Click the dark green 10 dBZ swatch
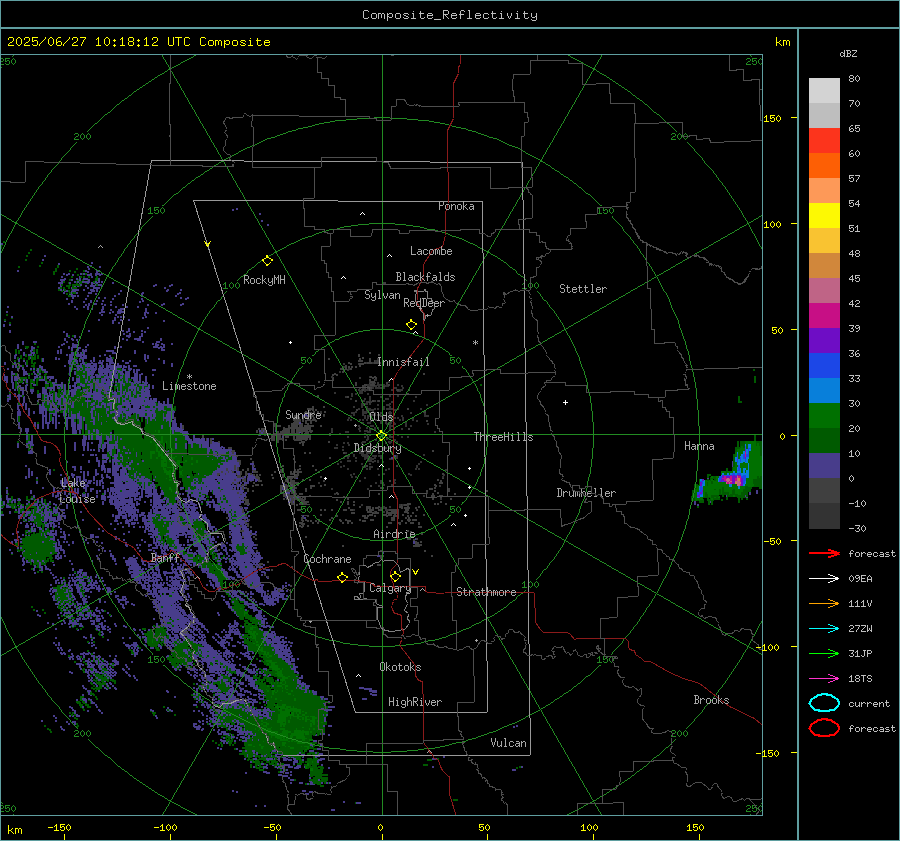This screenshot has height=841, width=900. click(824, 441)
